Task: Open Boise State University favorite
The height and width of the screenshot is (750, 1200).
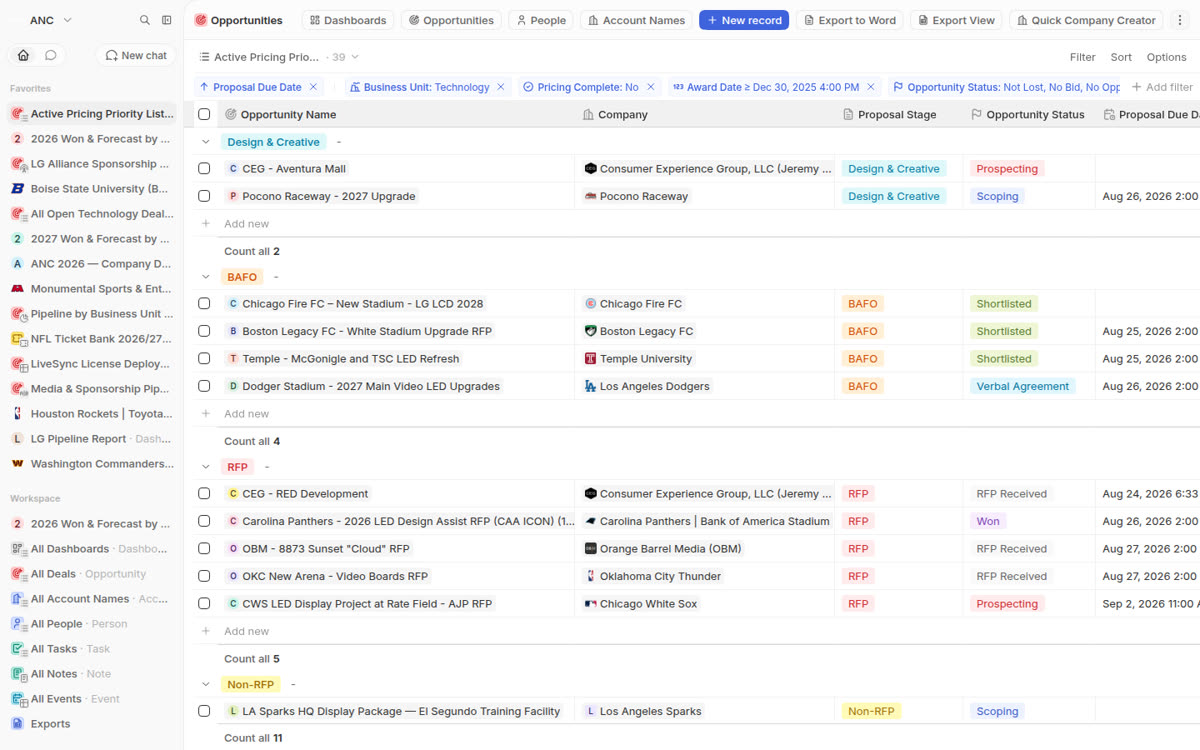Action: tap(91, 189)
